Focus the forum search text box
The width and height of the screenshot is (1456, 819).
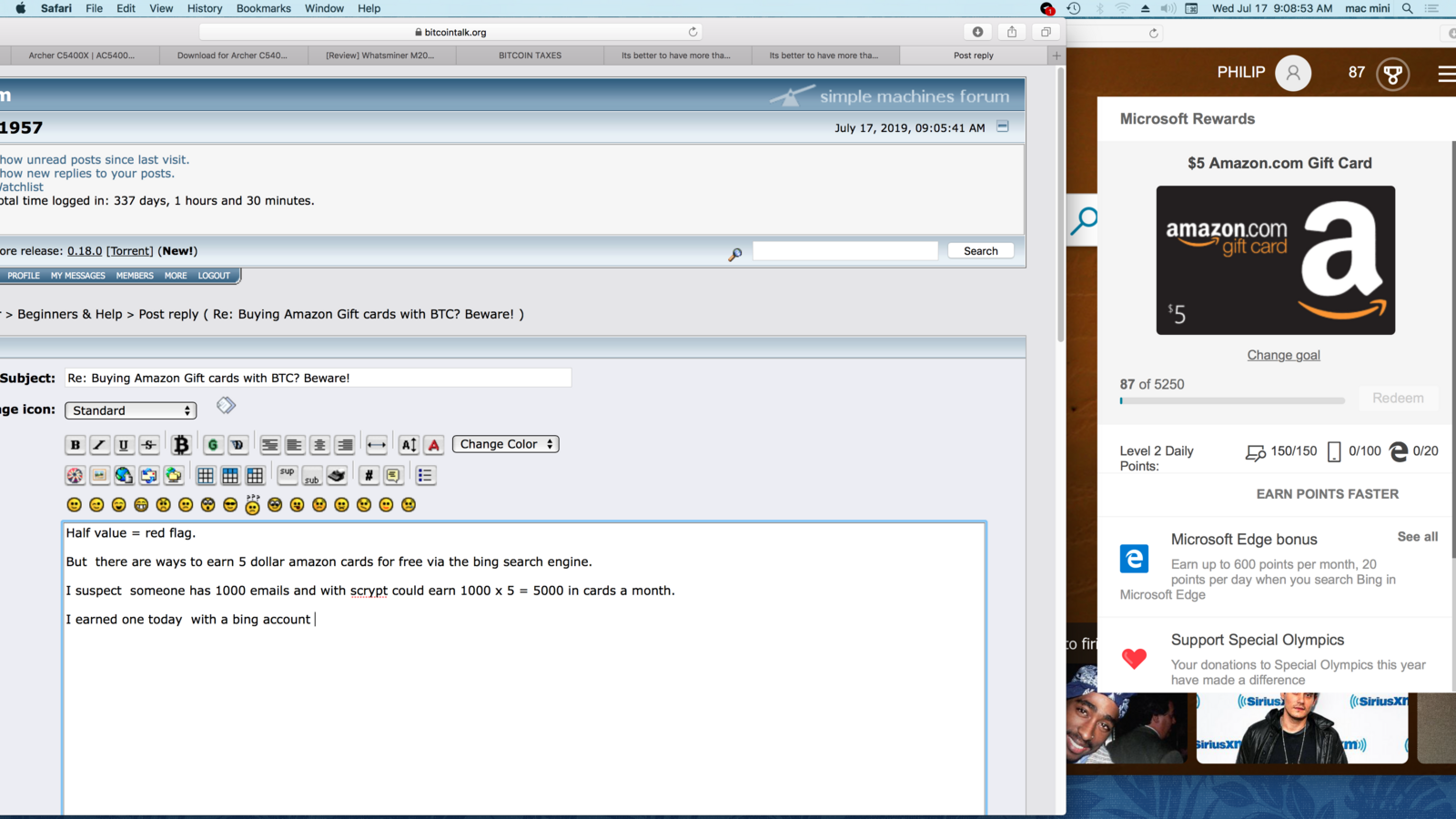[x=845, y=251]
